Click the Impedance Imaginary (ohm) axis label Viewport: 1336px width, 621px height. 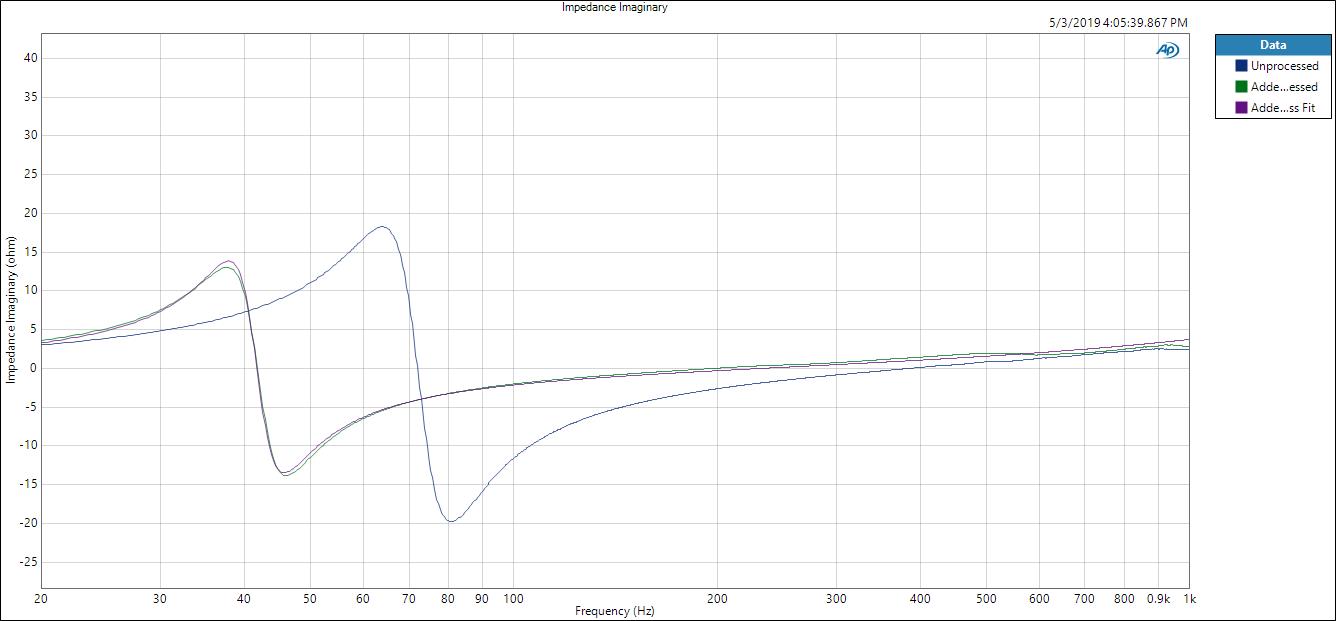[11, 310]
